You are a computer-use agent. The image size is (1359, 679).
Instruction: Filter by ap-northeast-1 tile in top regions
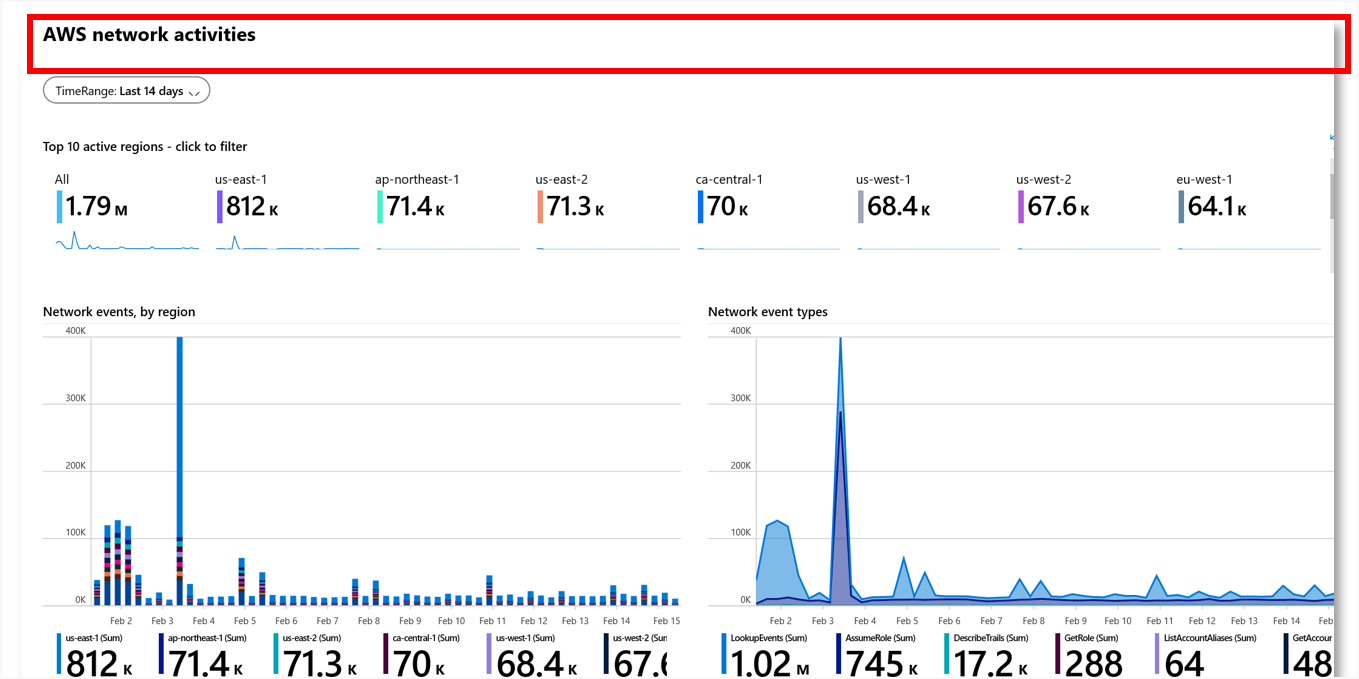coord(416,207)
